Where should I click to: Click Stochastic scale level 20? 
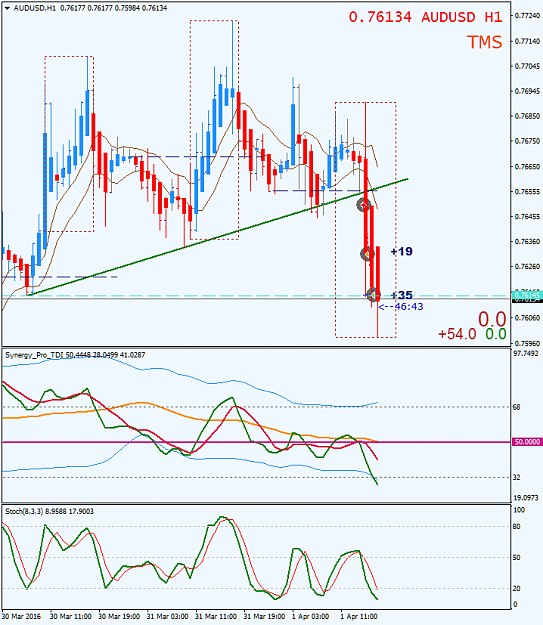517,588
